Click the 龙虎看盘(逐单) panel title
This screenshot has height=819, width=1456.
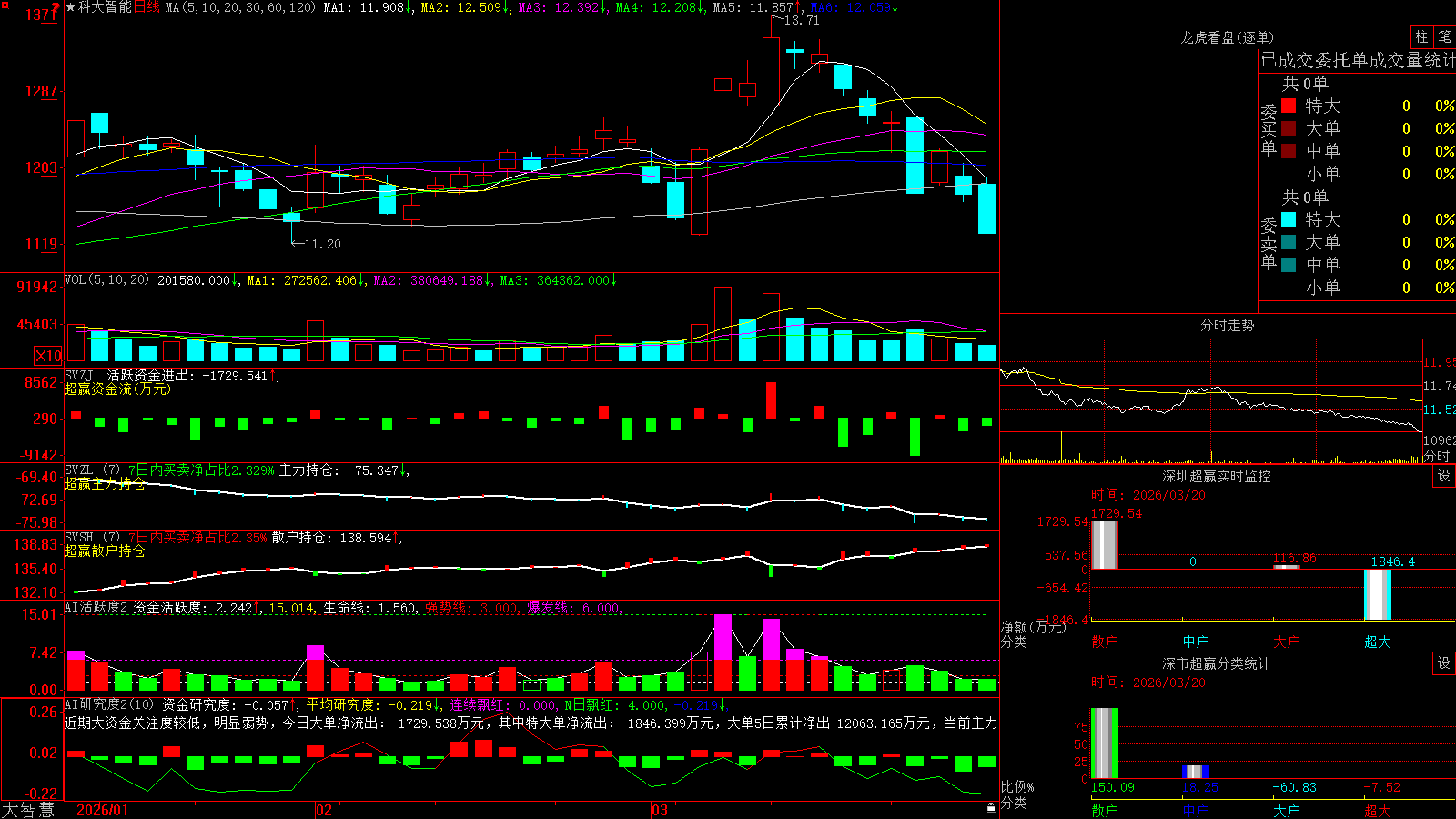(x=1227, y=37)
